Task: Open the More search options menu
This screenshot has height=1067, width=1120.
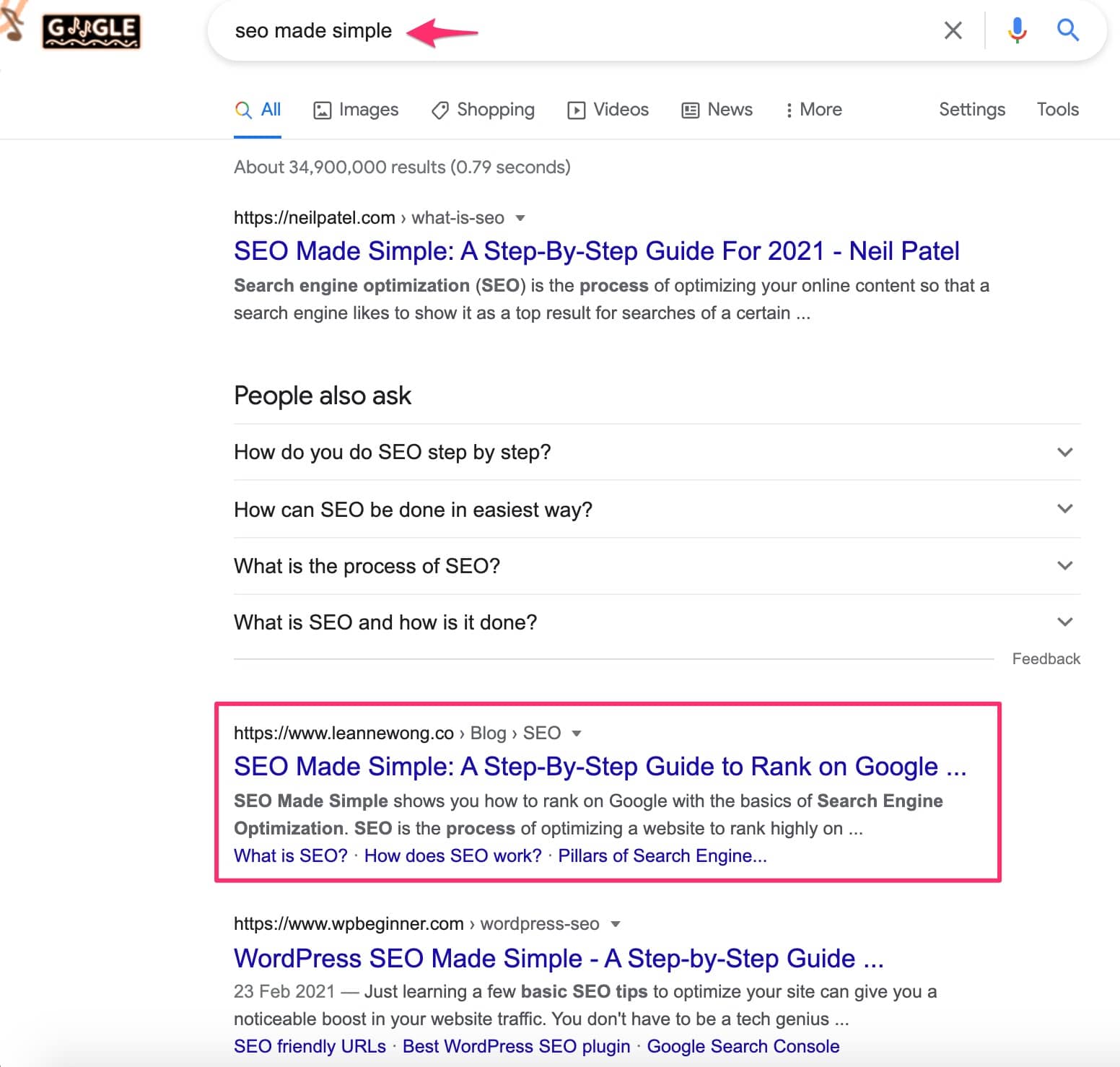Action: [813, 110]
